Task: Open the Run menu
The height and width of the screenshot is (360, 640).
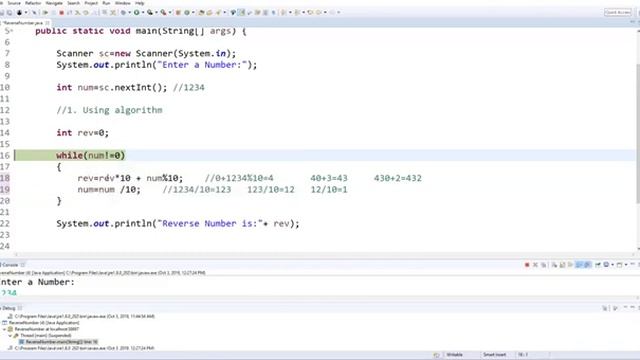Action: pyautogui.click(x=106, y=3)
